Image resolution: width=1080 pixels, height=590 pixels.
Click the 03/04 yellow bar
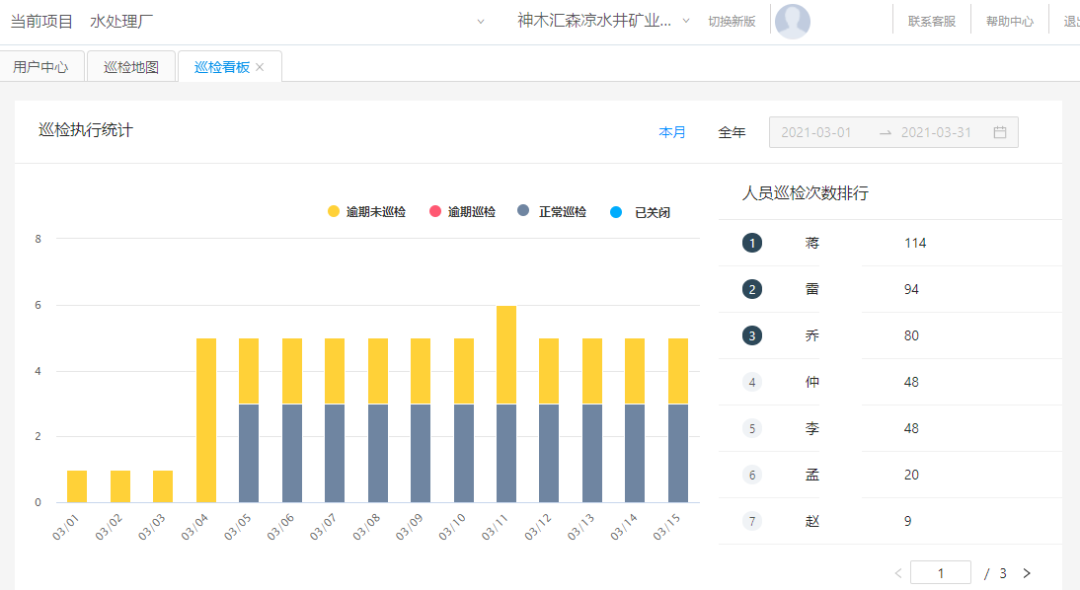206,420
